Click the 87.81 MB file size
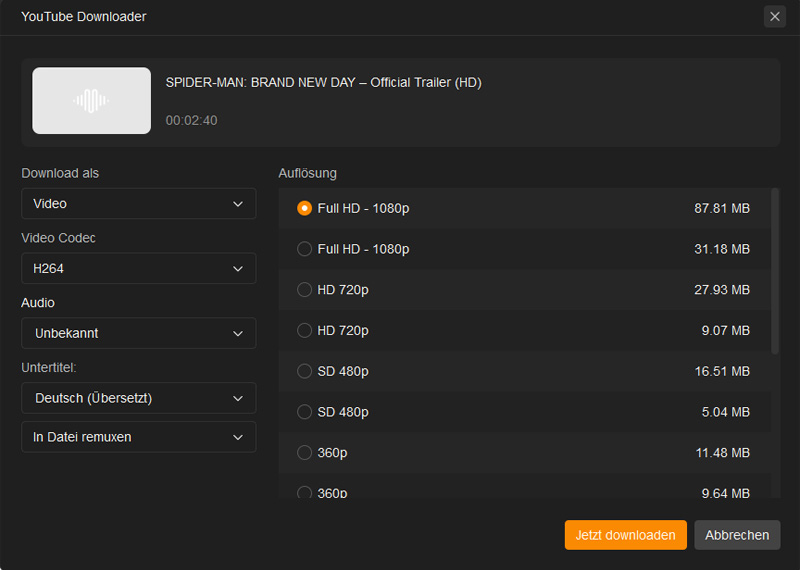This screenshot has width=800, height=570. 722,208
